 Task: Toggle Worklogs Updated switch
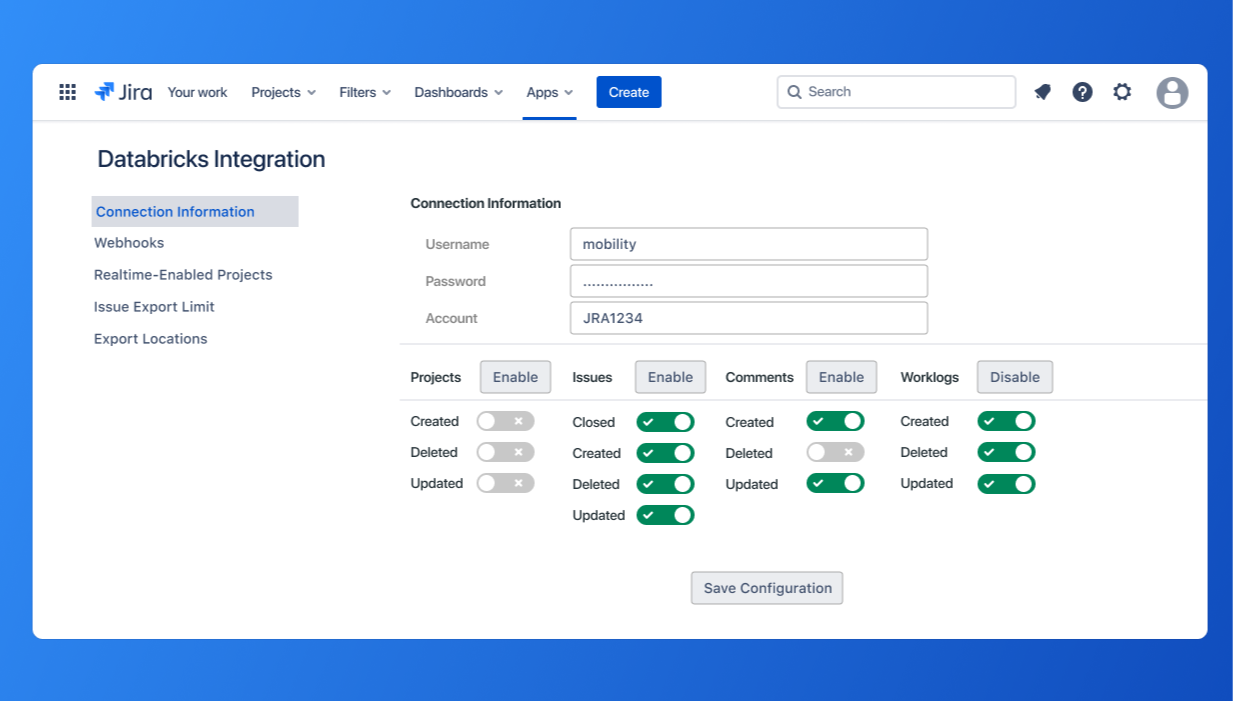click(x=1006, y=484)
